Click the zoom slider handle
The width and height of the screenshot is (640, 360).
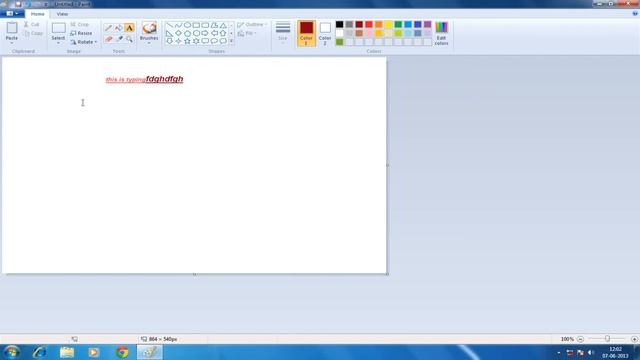607,339
